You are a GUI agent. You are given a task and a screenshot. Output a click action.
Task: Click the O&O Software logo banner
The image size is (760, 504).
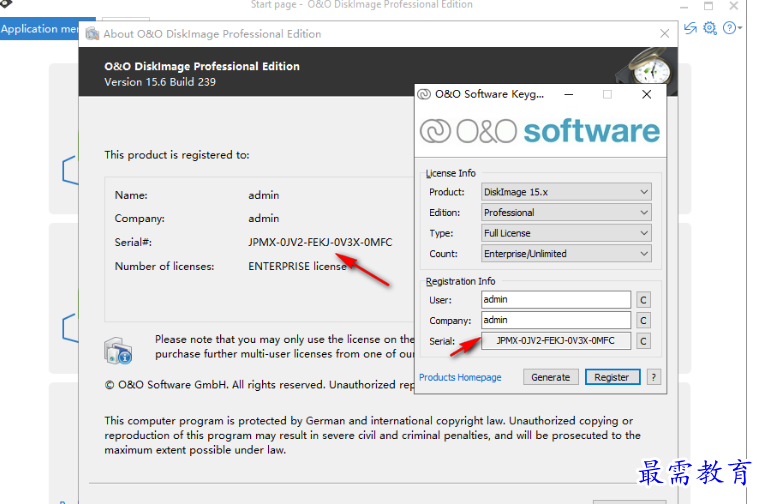(539, 131)
